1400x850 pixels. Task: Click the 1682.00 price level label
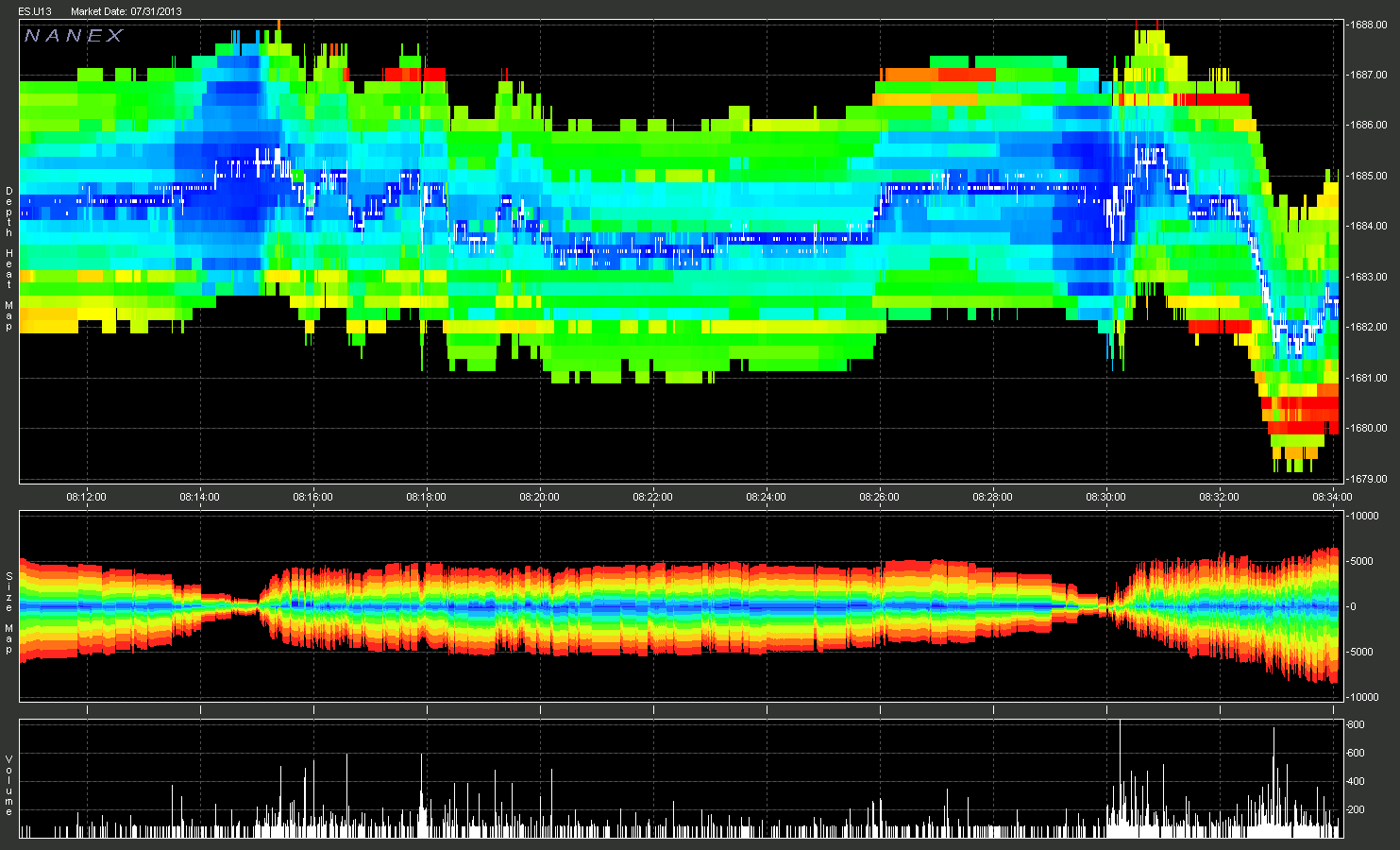(x=1368, y=328)
